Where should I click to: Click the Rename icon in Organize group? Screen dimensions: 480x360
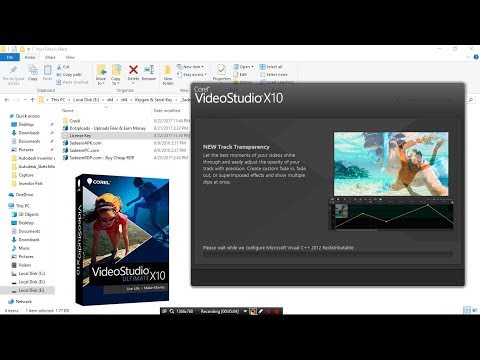(149, 70)
